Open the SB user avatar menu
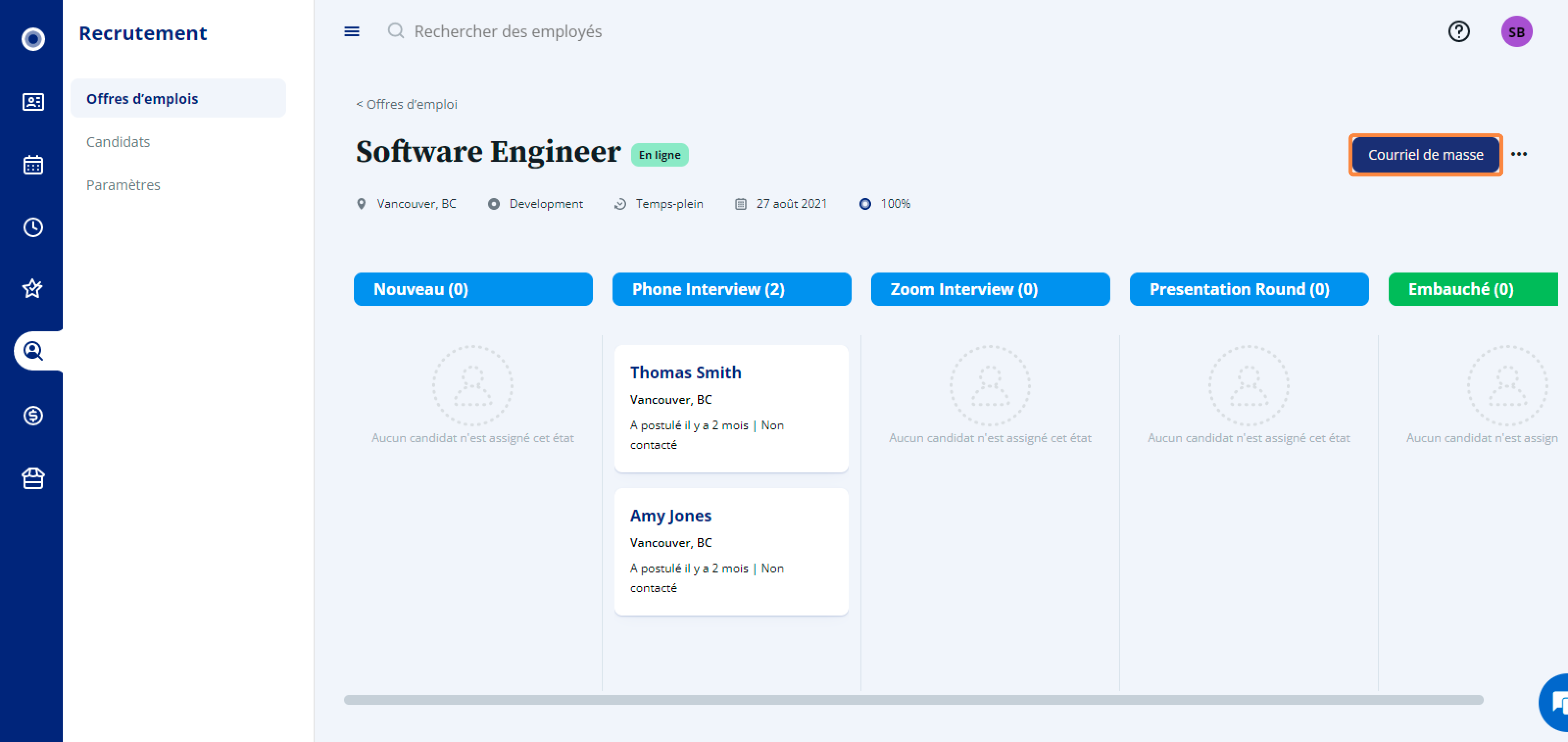Image resolution: width=1568 pixels, height=742 pixels. point(1516,32)
